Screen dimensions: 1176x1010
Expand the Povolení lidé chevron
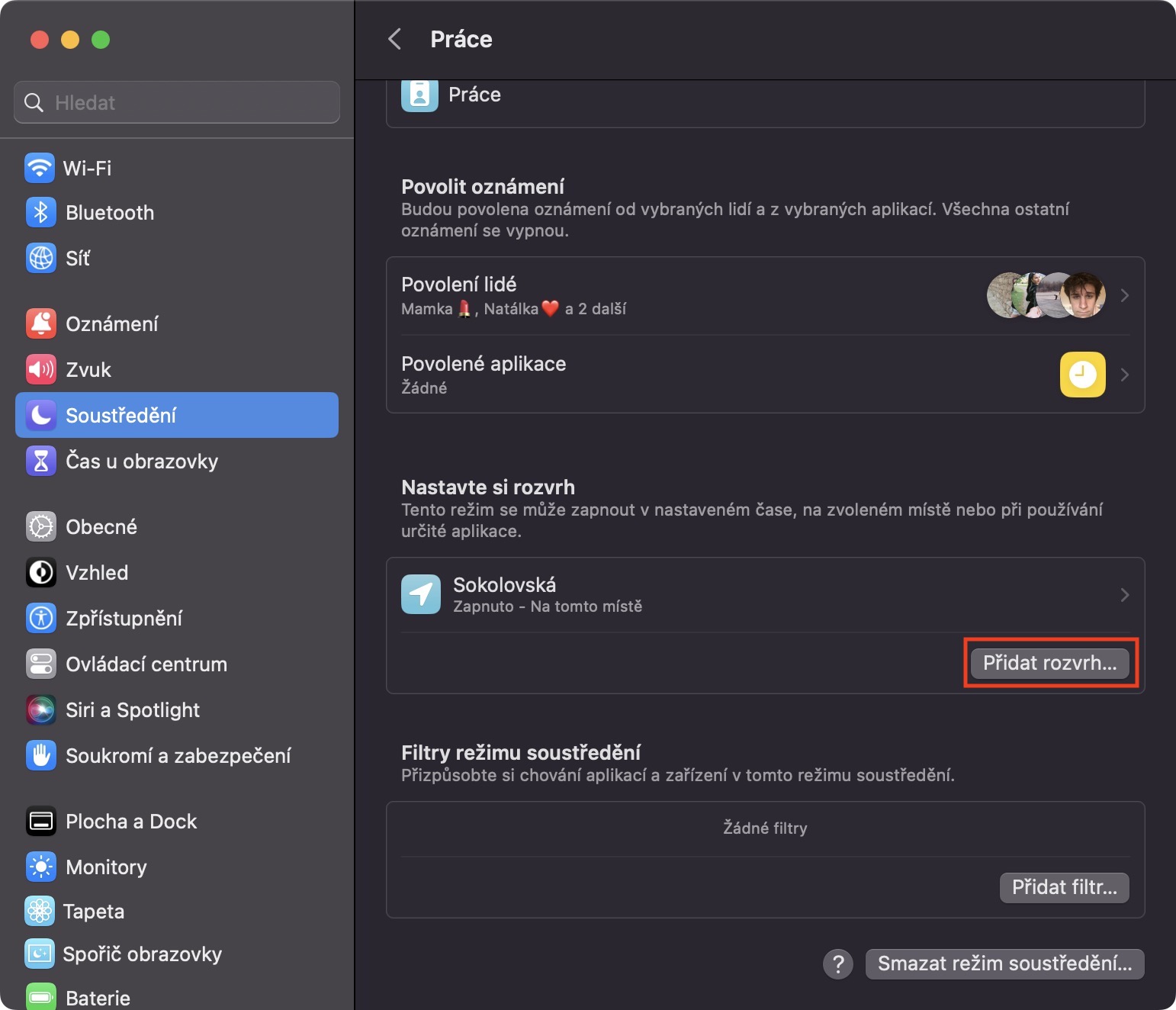[x=1124, y=295]
